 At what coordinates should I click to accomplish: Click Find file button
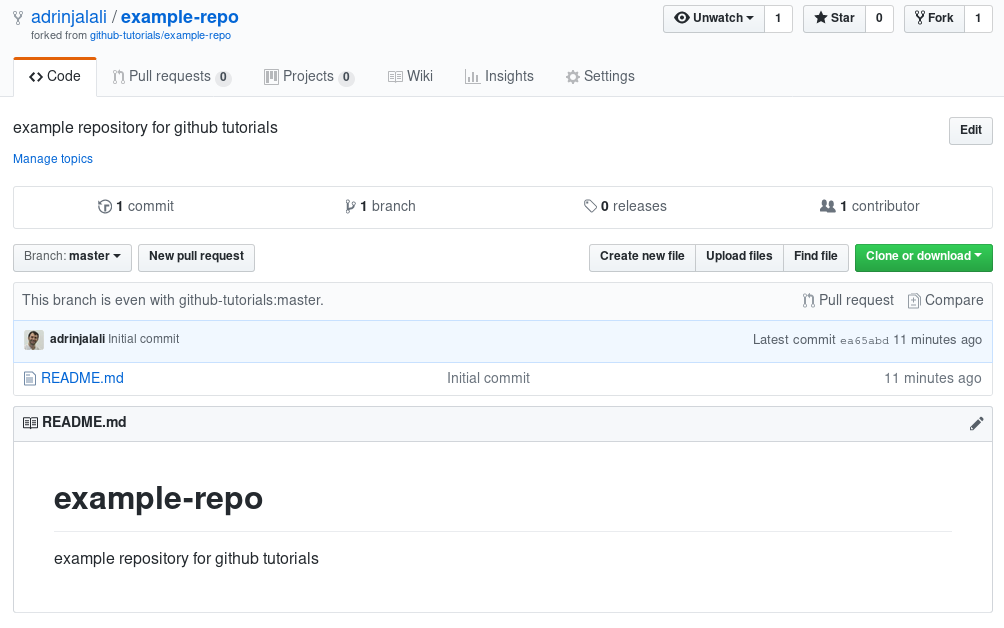(816, 257)
